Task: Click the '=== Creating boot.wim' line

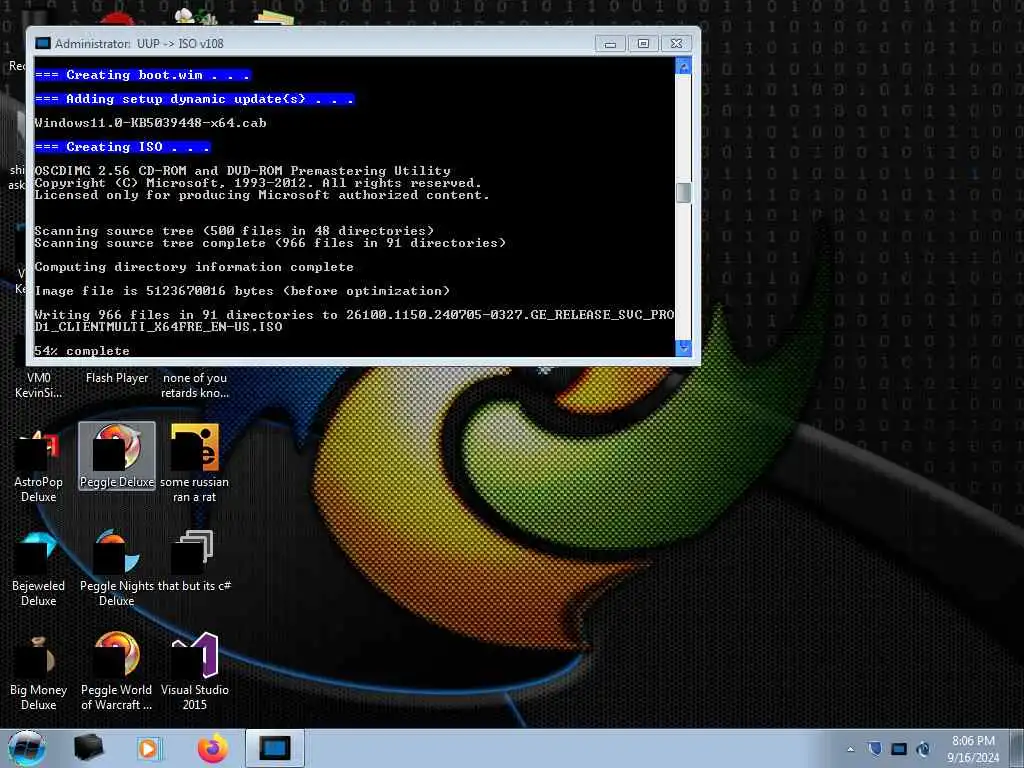Action: 142,75
